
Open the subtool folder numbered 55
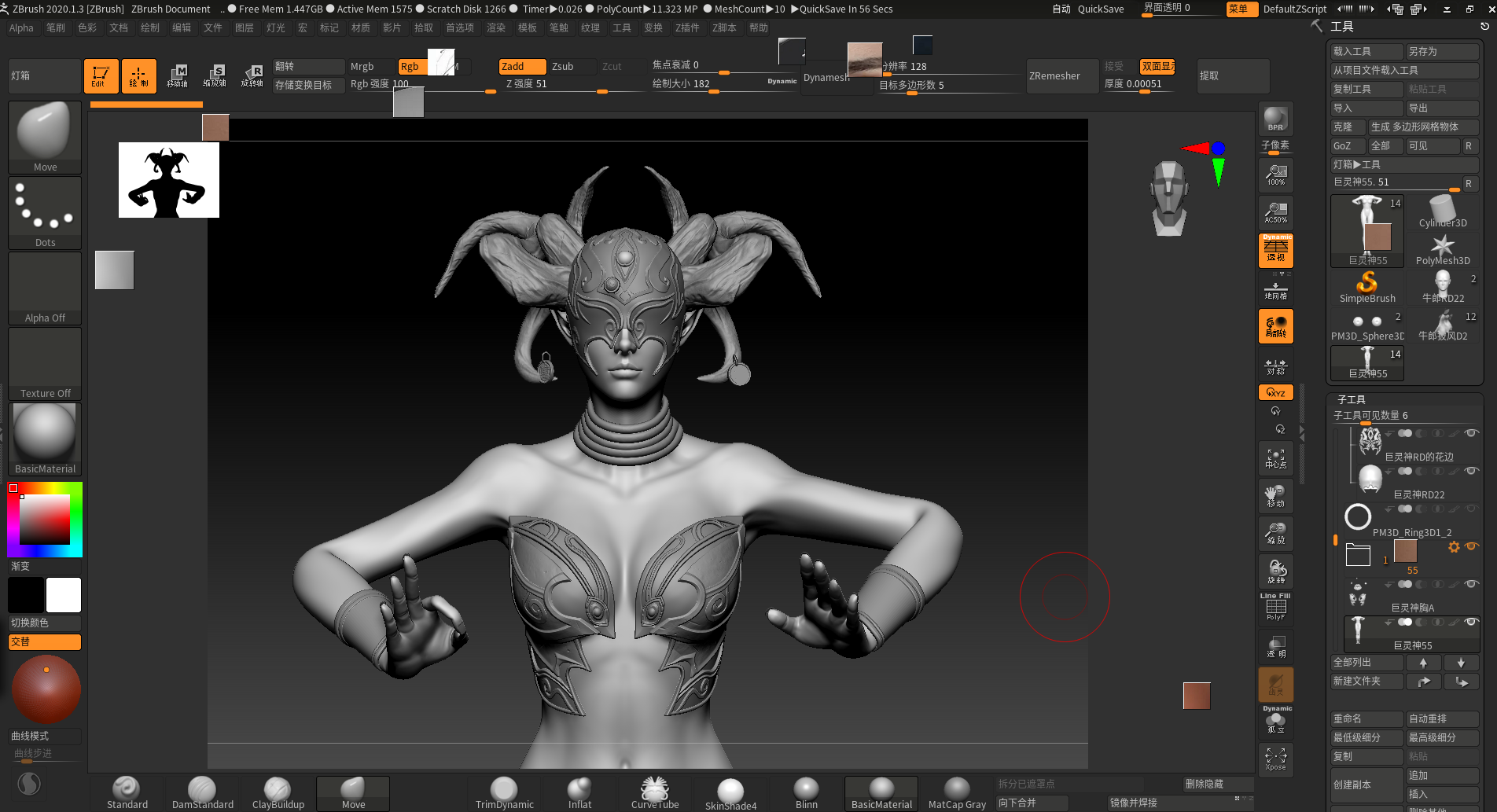[x=1358, y=555]
